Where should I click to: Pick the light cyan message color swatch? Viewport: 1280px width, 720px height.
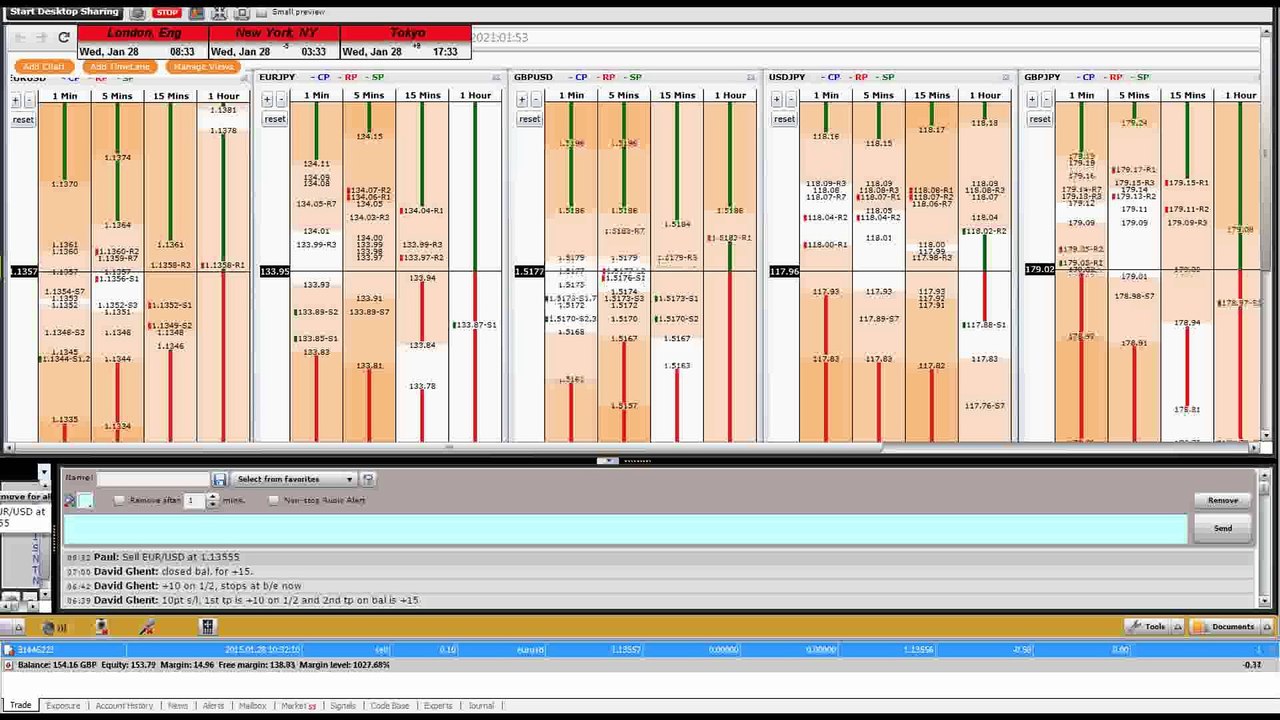point(85,500)
